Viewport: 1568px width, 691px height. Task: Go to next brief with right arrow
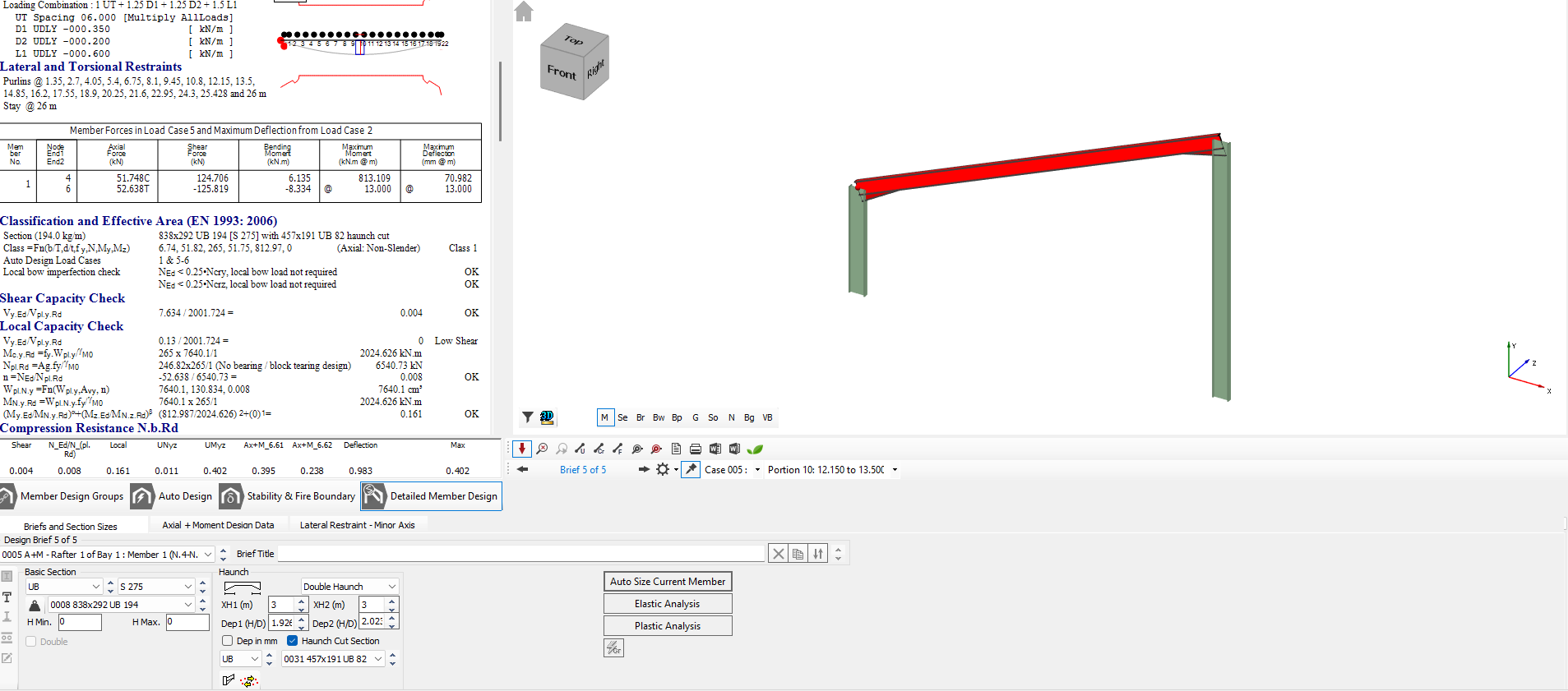point(644,470)
